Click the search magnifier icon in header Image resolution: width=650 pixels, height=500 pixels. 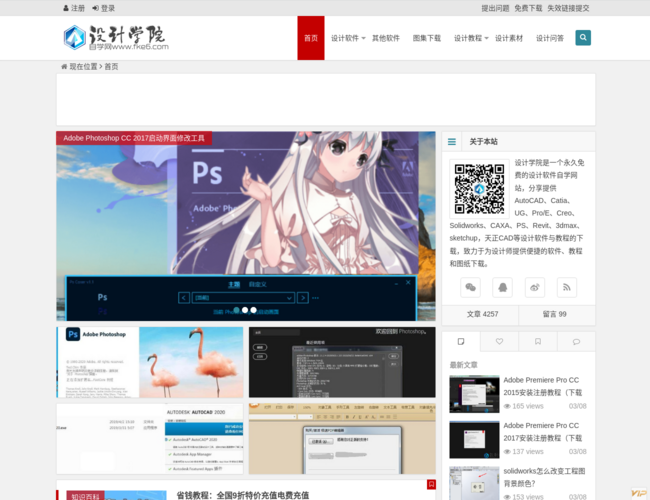click(583, 38)
